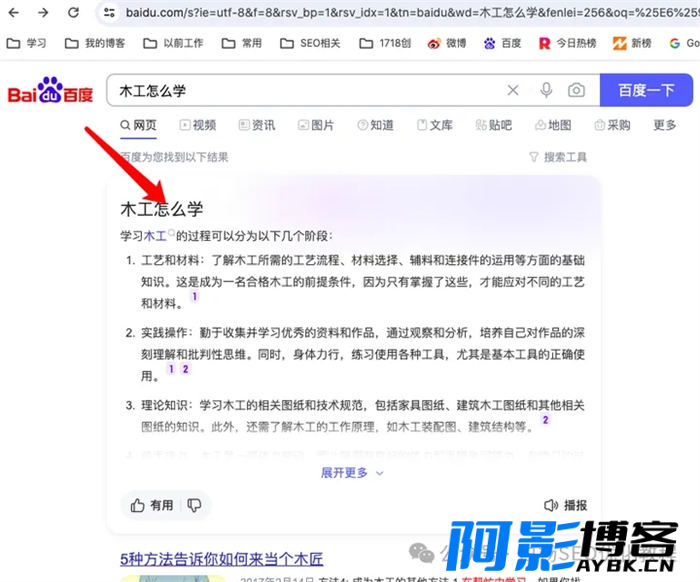Reload the page with the refresh icon
This screenshot has height=582, width=700.
pyautogui.click(x=73, y=12)
